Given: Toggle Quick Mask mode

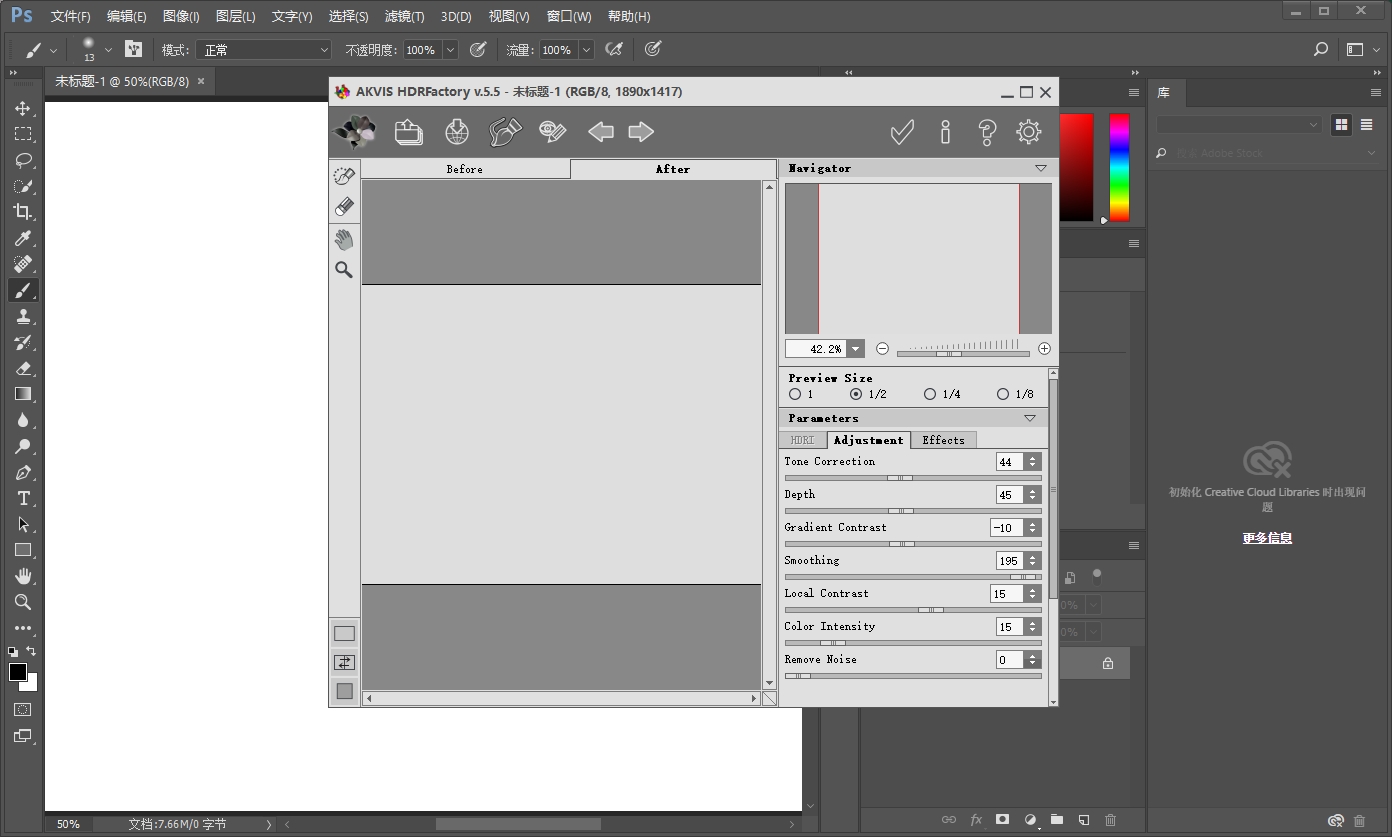Looking at the screenshot, I should click(x=23, y=709).
